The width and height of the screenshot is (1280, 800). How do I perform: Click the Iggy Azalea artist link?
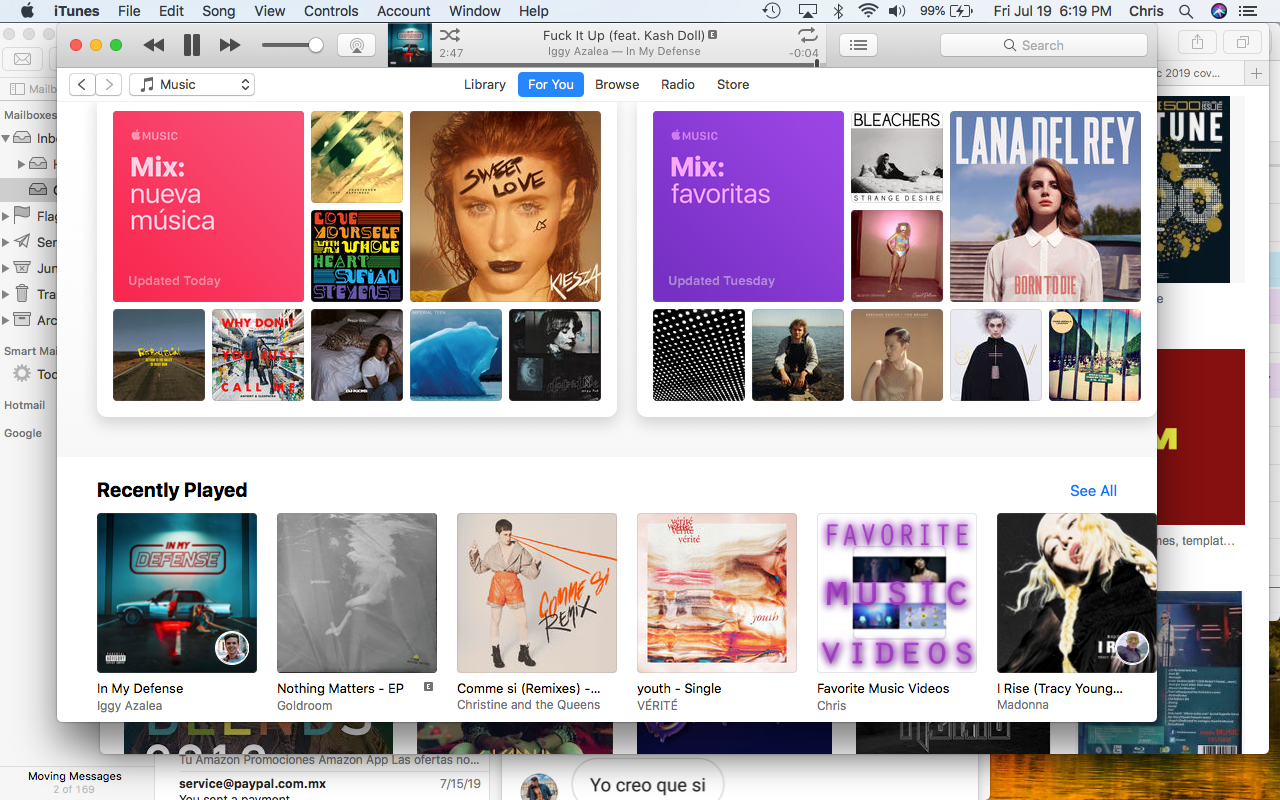click(130, 706)
